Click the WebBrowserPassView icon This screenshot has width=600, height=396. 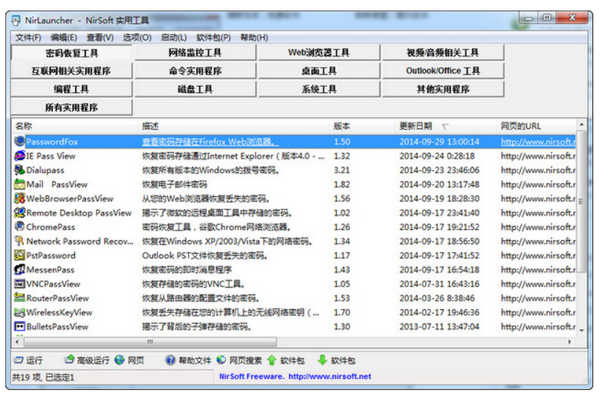[x=20, y=198]
